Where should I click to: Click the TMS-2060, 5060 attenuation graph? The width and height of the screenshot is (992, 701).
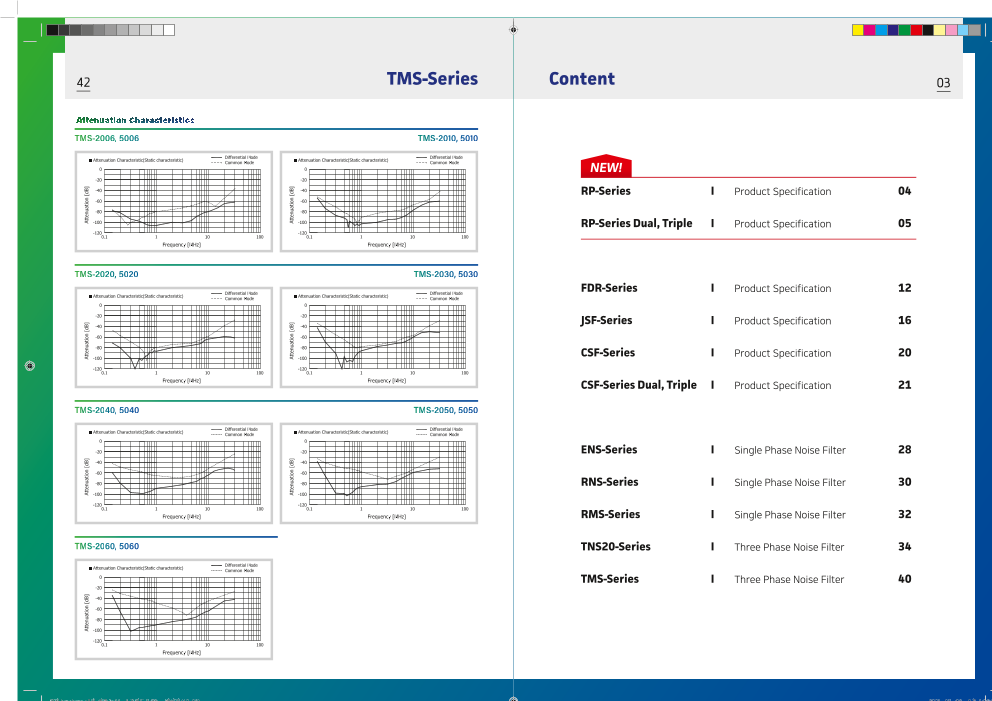pyautogui.click(x=173, y=609)
